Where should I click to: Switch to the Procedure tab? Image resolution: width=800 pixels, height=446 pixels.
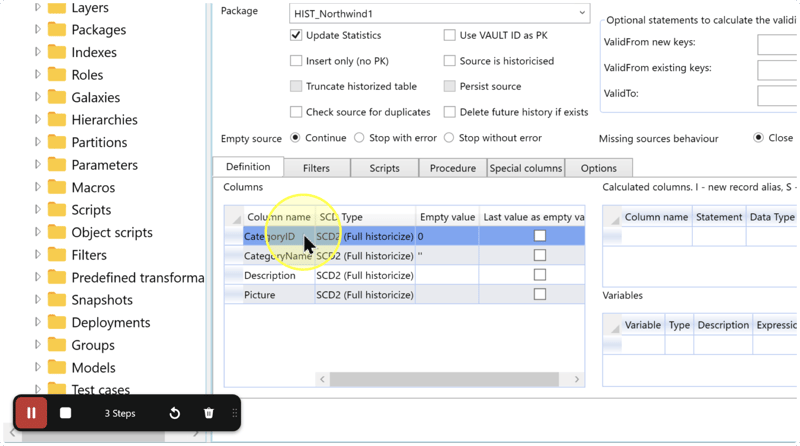tap(453, 168)
